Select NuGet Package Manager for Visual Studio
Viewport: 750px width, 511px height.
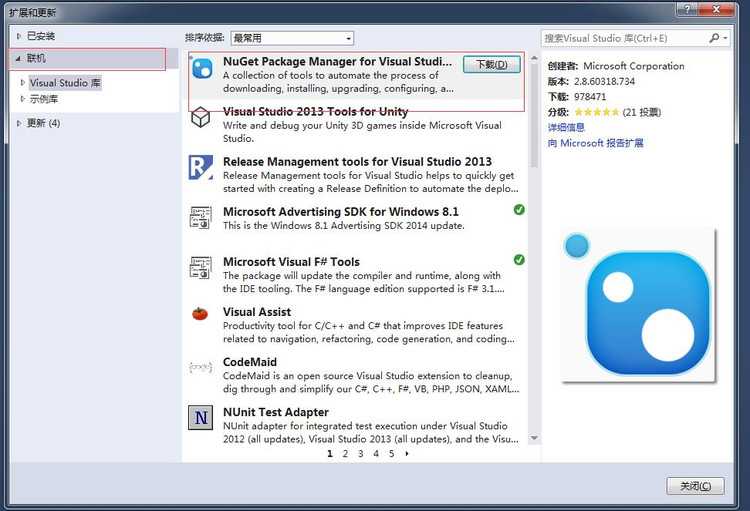tap(337, 62)
